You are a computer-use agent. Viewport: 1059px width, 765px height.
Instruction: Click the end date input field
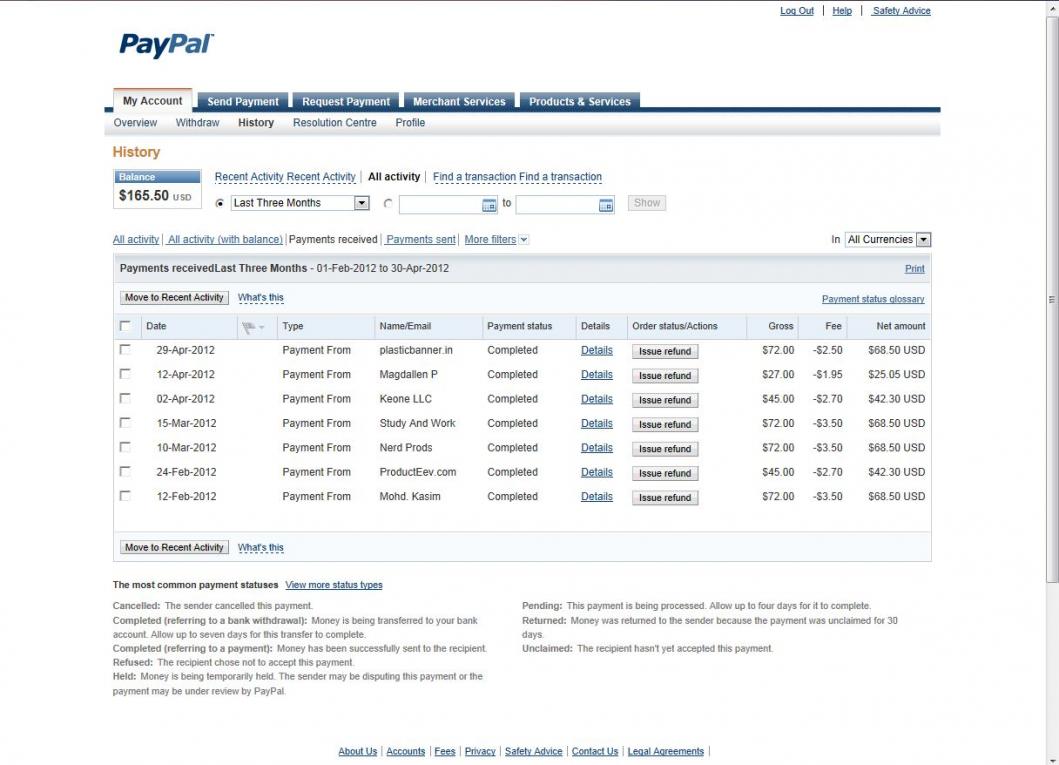pos(557,204)
